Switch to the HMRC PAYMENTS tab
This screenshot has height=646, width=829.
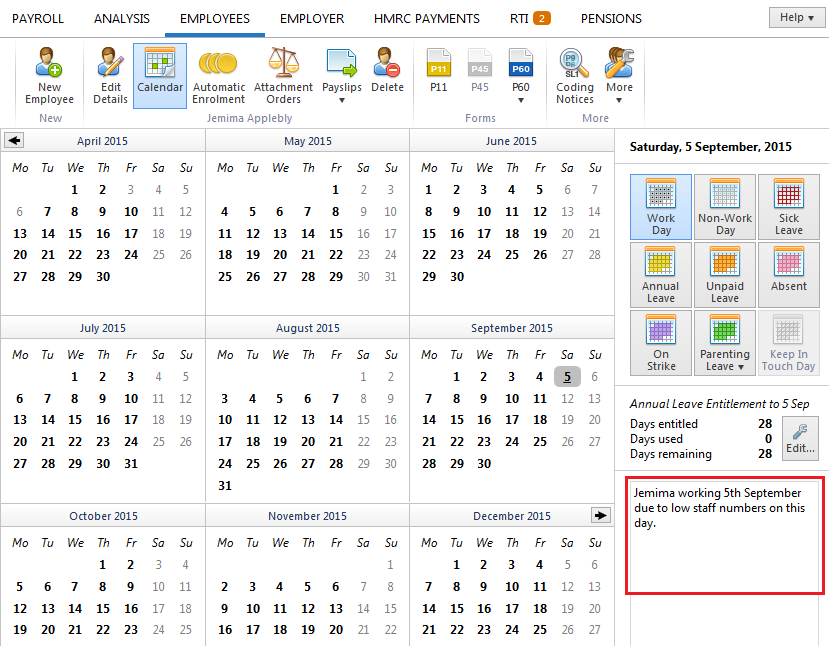tap(427, 19)
